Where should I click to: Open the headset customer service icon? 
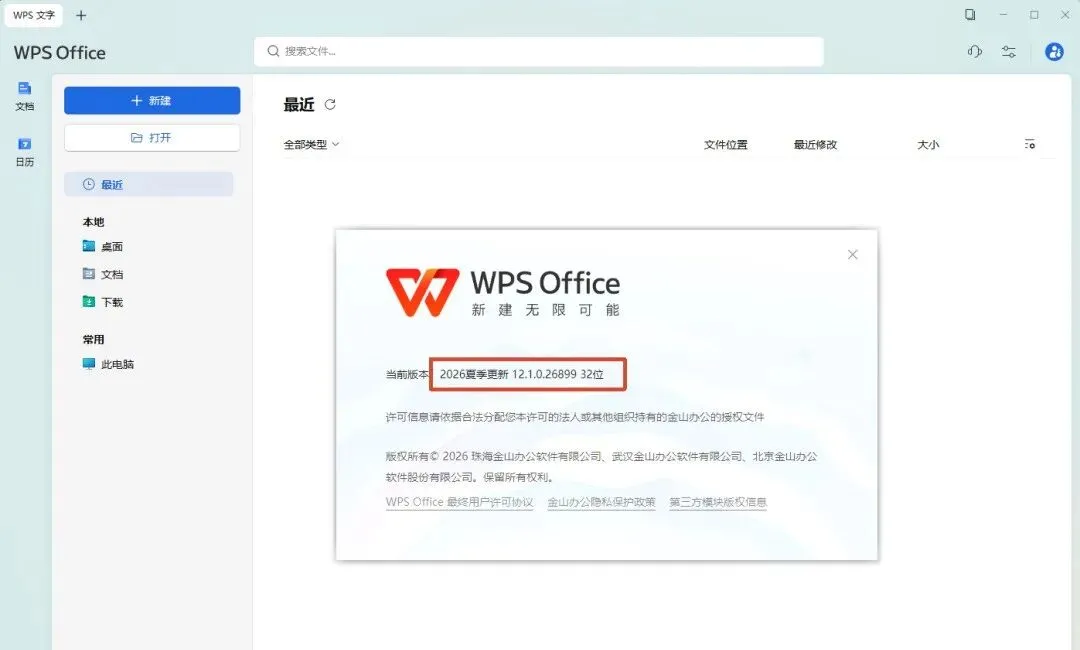click(x=975, y=52)
